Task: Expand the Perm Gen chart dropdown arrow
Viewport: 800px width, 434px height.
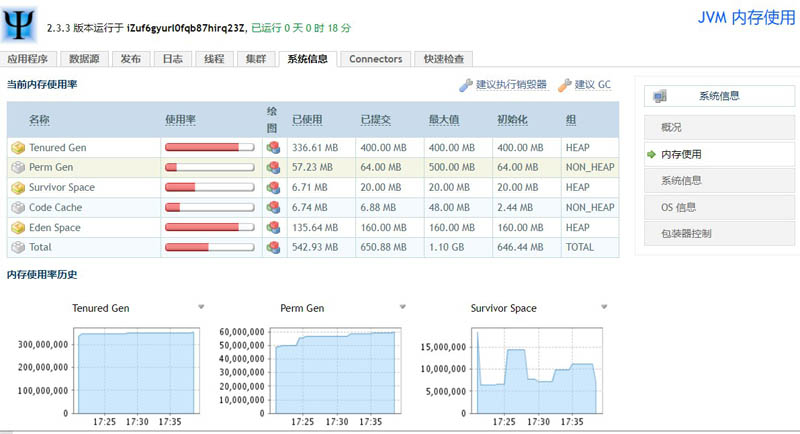Action: point(403,307)
